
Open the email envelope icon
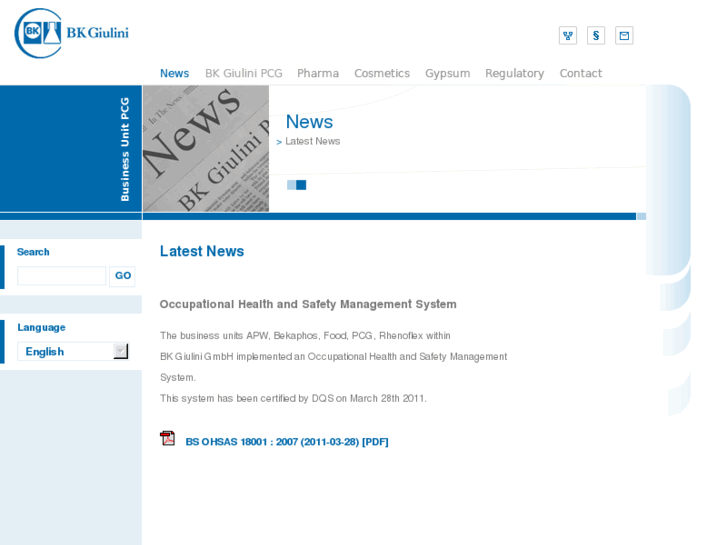[624, 36]
